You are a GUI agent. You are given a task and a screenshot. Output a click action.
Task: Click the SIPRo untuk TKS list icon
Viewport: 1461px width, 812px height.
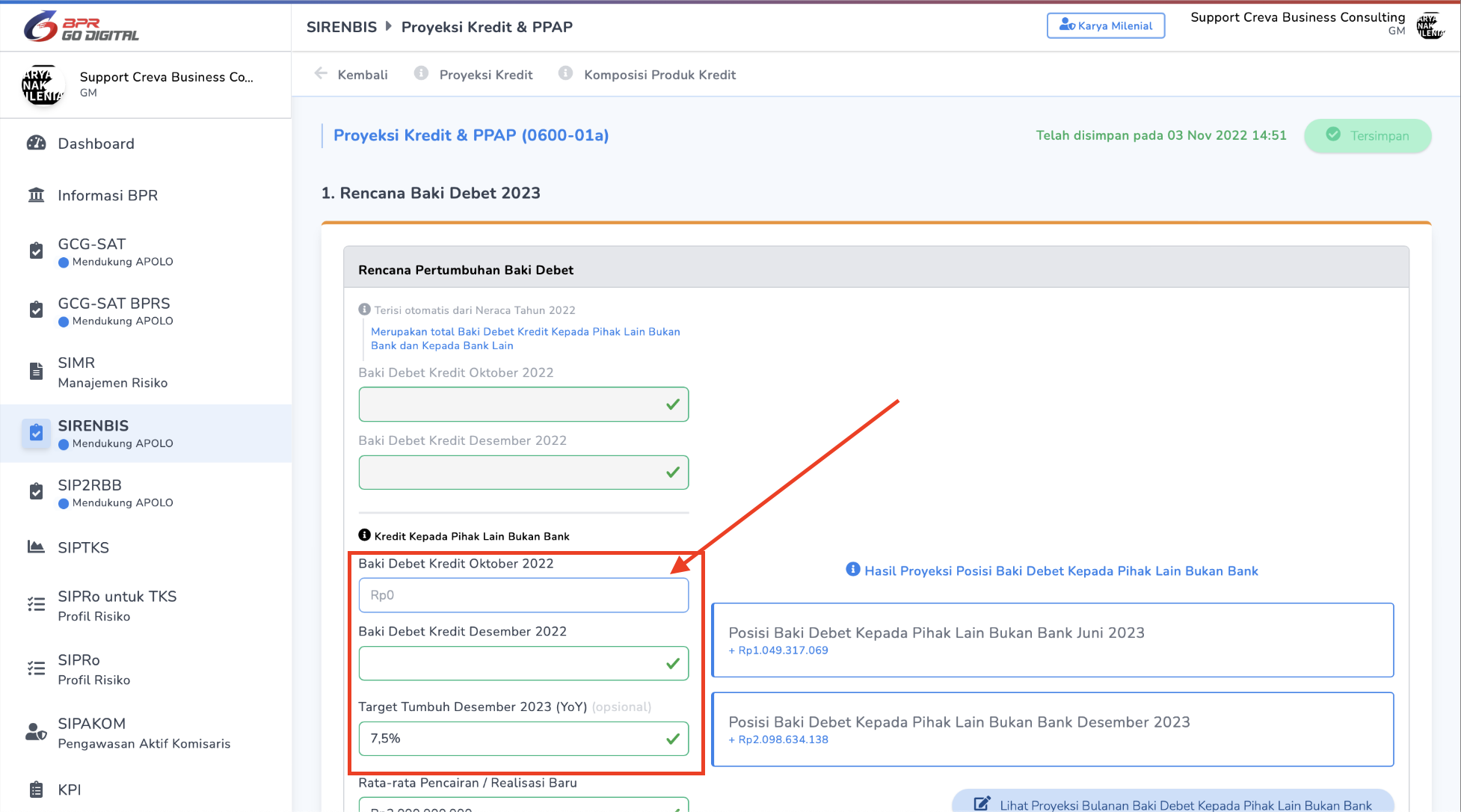coord(36,604)
